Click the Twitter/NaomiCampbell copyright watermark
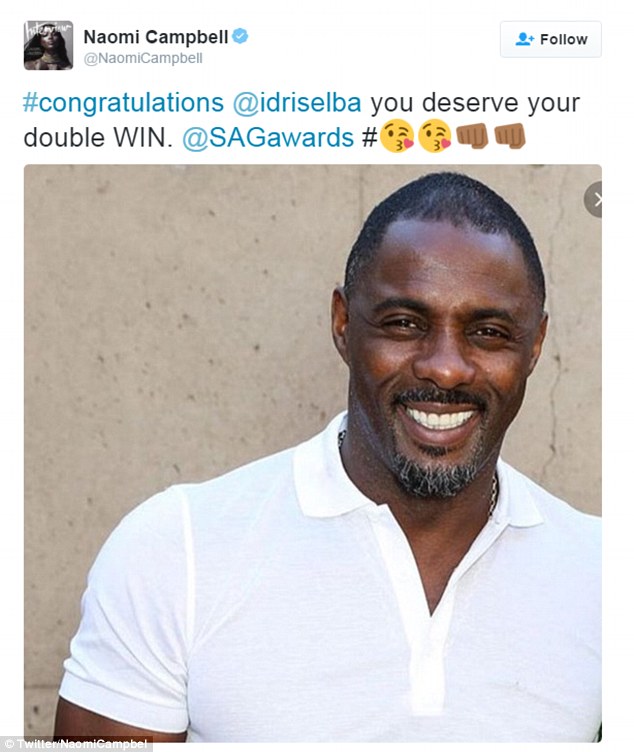Viewport: 634px width, 752px height. [76, 744]
